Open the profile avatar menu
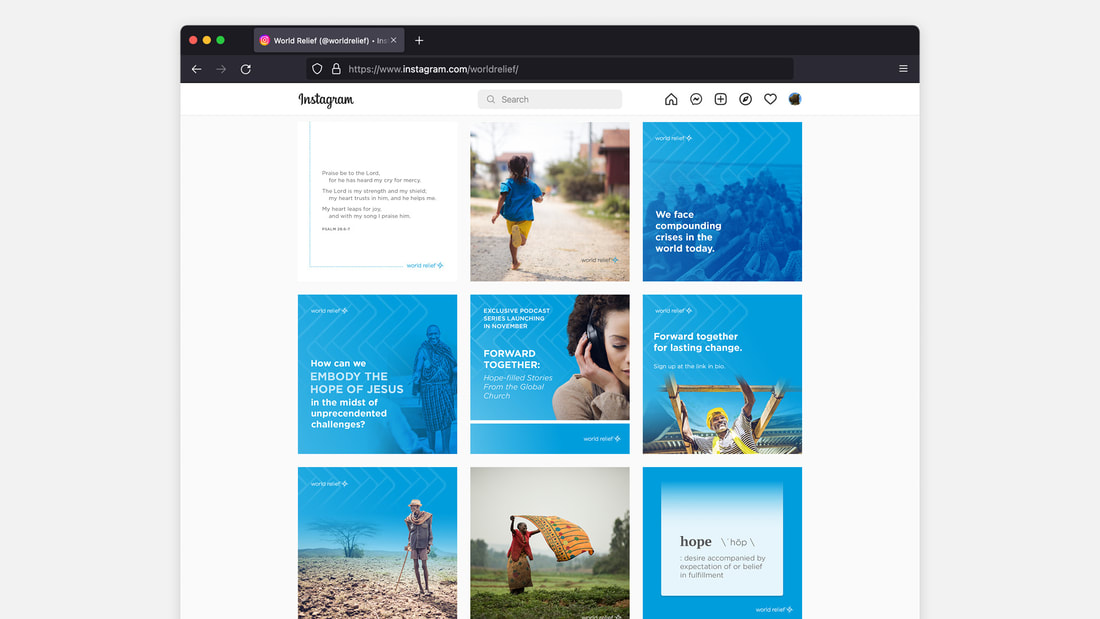 (x=795, y=99)
